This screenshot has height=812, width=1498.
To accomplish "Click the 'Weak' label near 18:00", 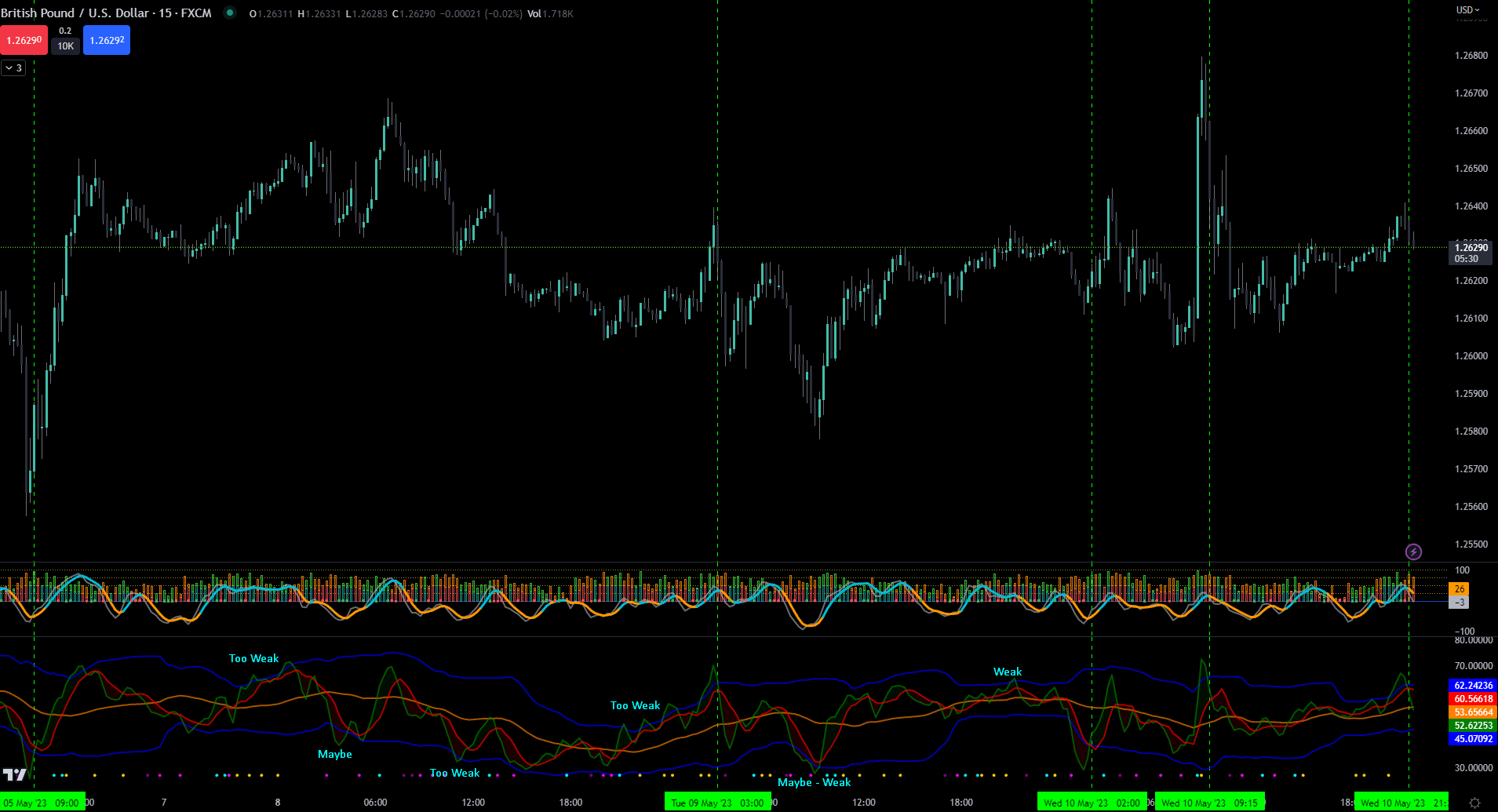I will 1008,672.
